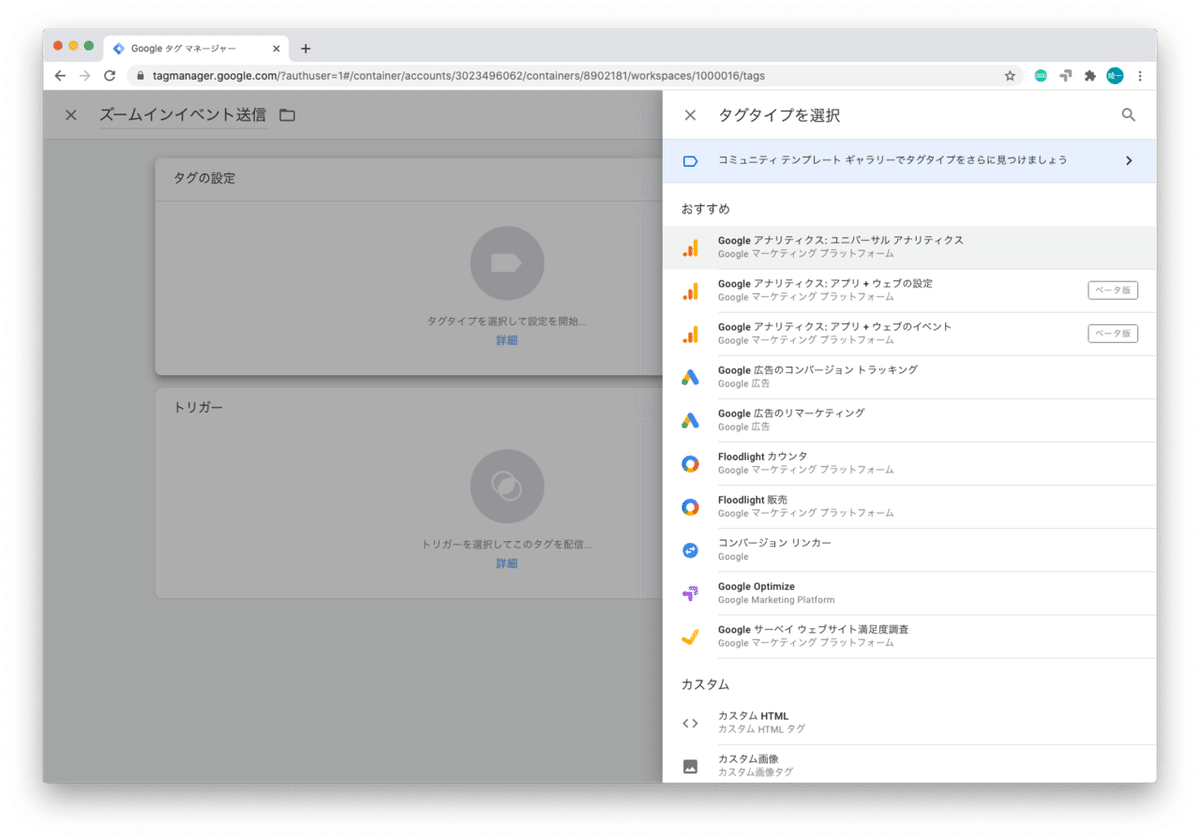This screenshot has height=840, width=1200.
Task: Open 詳細 link under トリガー
Action: pyautogui.click(x=507, y=563)
